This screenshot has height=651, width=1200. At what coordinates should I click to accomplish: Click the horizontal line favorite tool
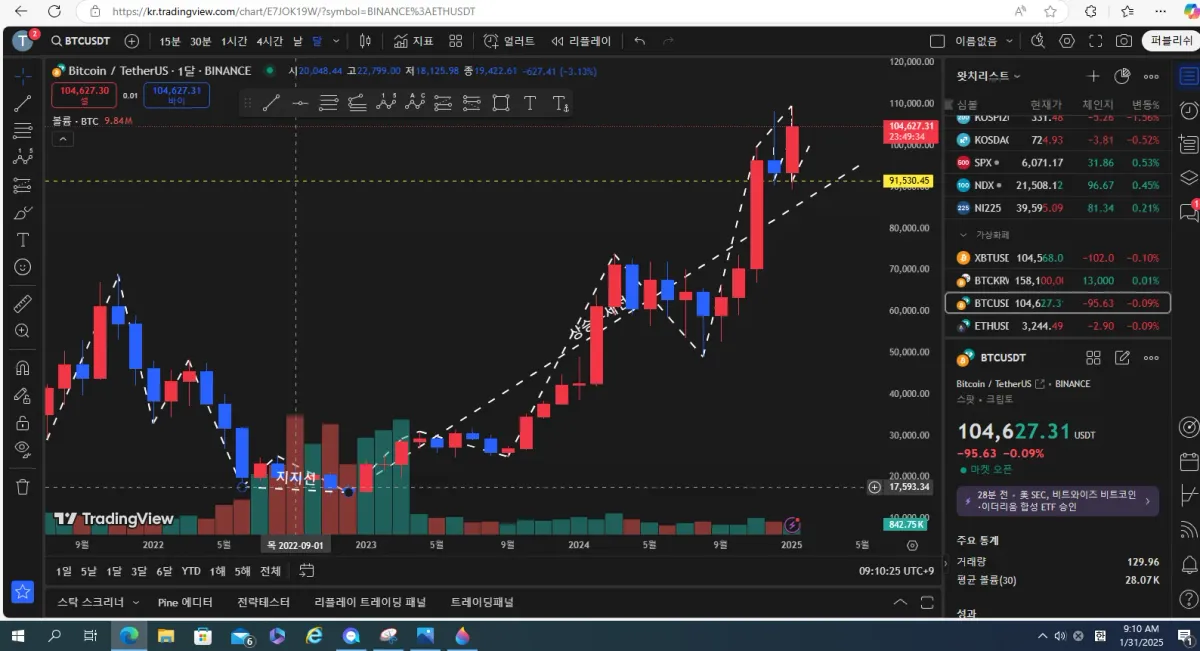pyautogui.click(x=300, y=103)
